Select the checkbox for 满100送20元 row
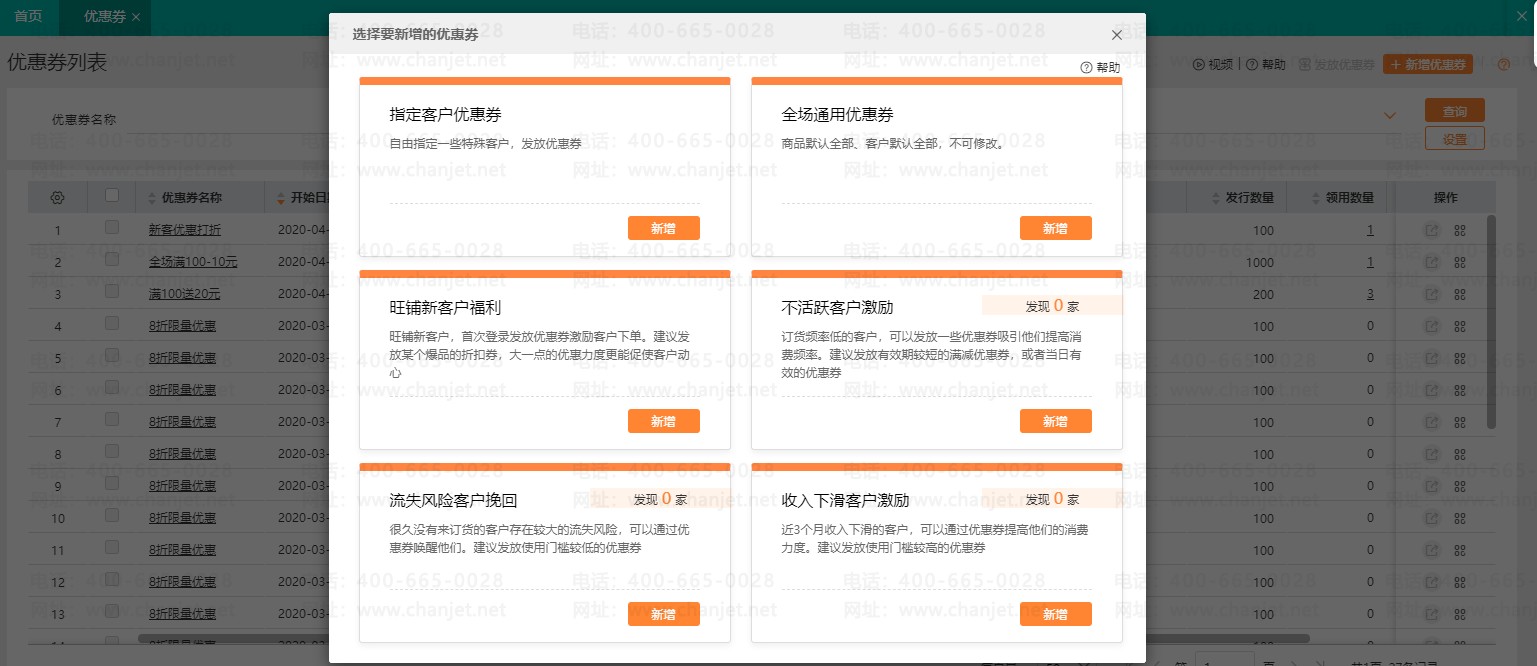 pyautogui.click(x=112, y=293)
